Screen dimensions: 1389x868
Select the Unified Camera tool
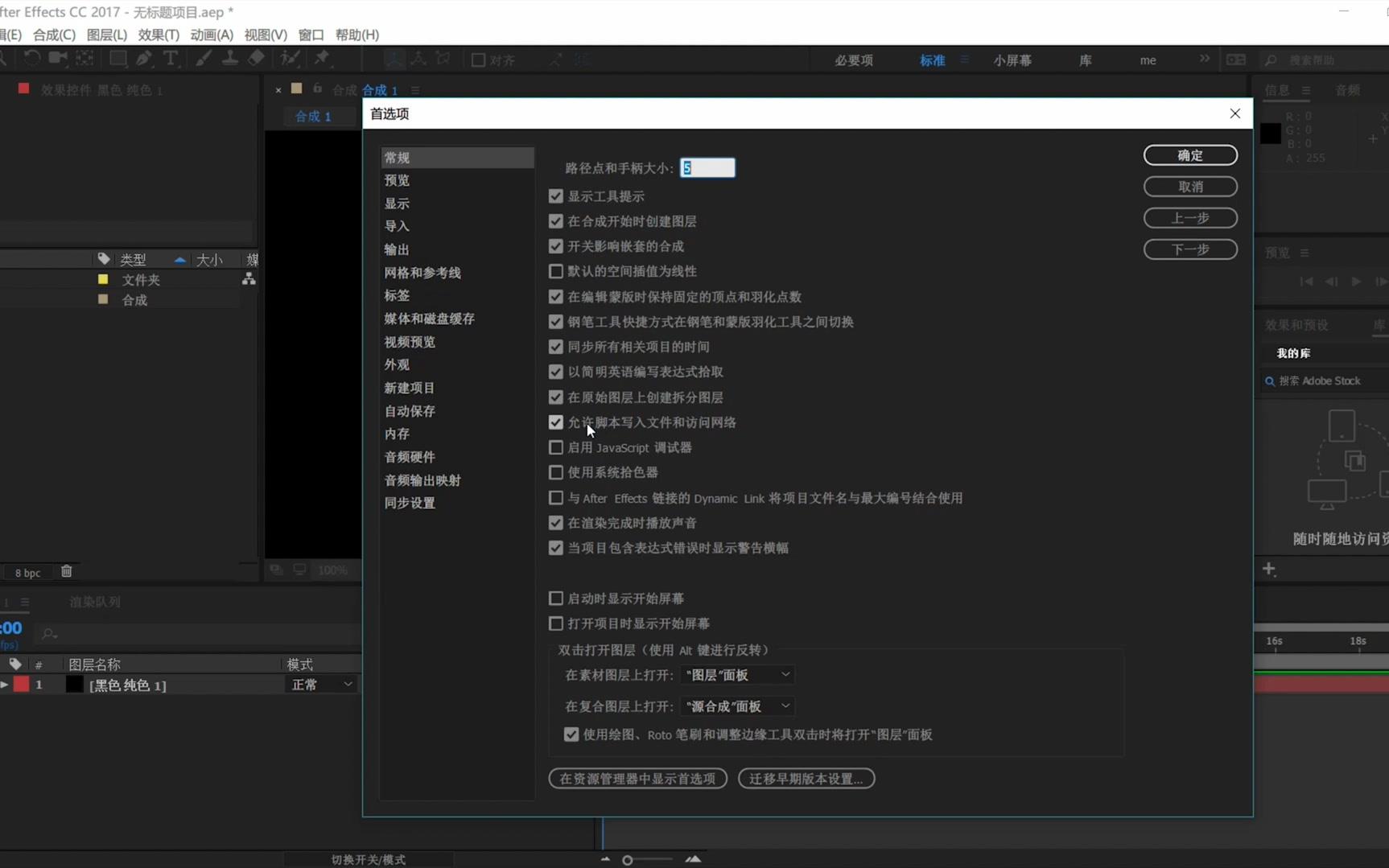tap(57, 58)
